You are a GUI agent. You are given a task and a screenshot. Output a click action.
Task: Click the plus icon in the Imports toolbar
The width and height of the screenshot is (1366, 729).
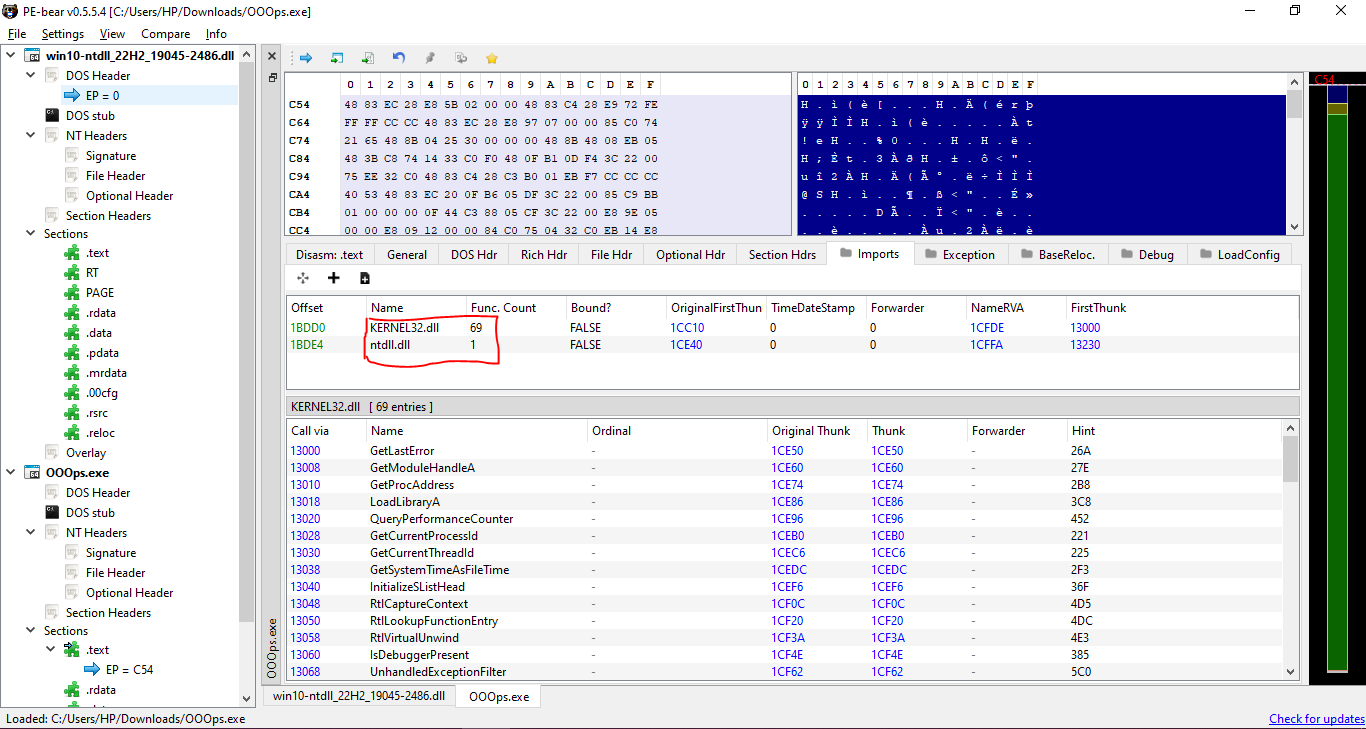tap(334, 278)
